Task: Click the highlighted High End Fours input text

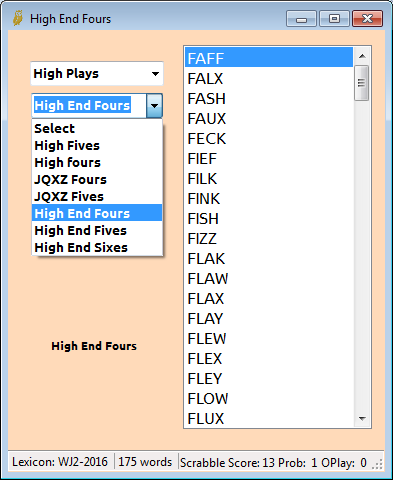Action: [x=82, y=106]
